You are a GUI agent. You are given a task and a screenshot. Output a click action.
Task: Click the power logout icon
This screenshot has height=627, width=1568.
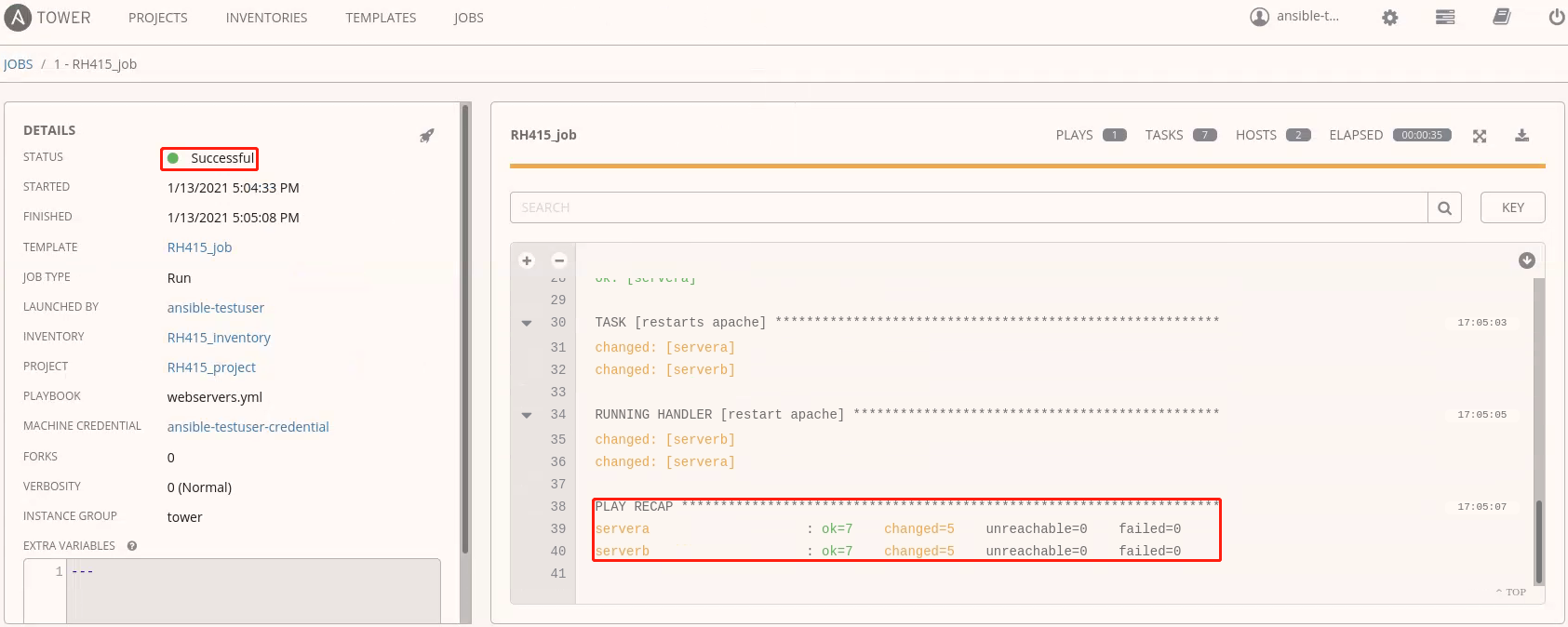[1556, 17]
